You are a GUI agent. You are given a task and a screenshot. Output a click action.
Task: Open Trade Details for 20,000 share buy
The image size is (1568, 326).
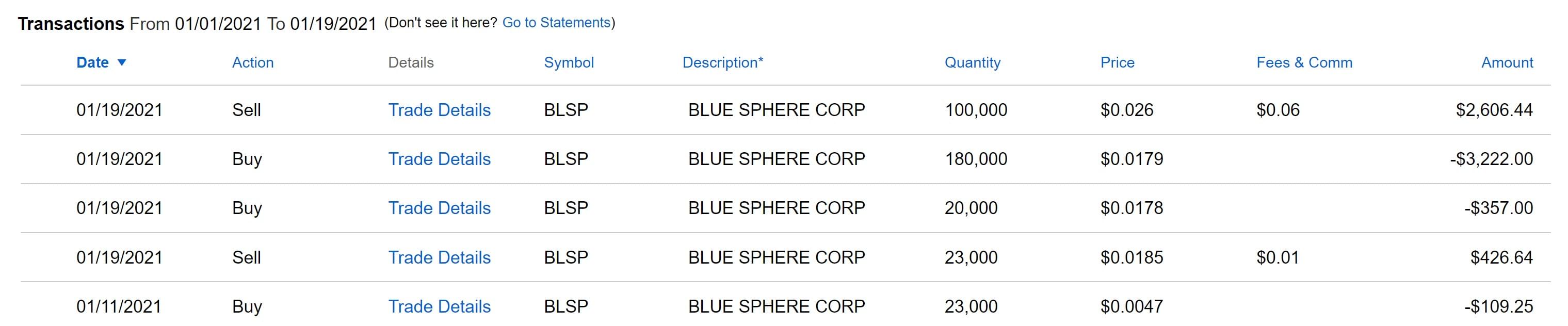(439, 208)
